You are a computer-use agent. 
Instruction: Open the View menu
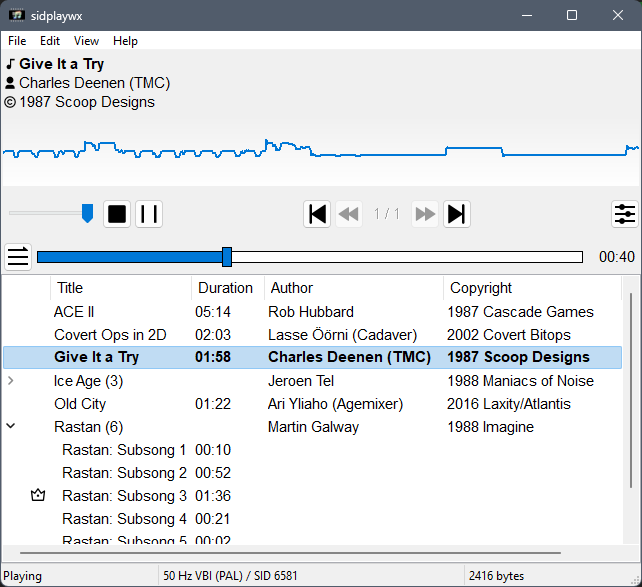click(x=86, y=41)
